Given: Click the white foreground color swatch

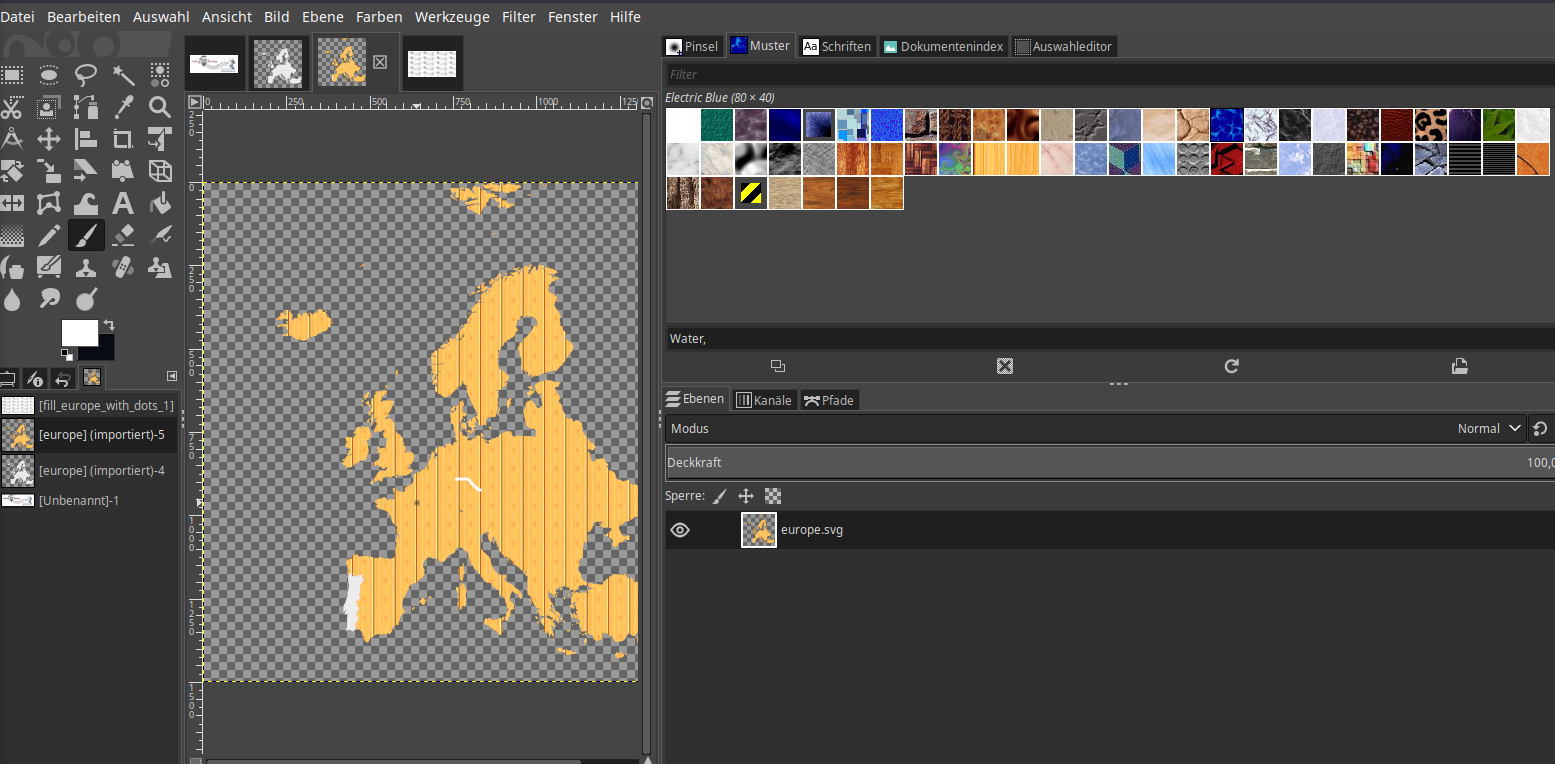Looking at the screenshot, I should coord(79,333).
